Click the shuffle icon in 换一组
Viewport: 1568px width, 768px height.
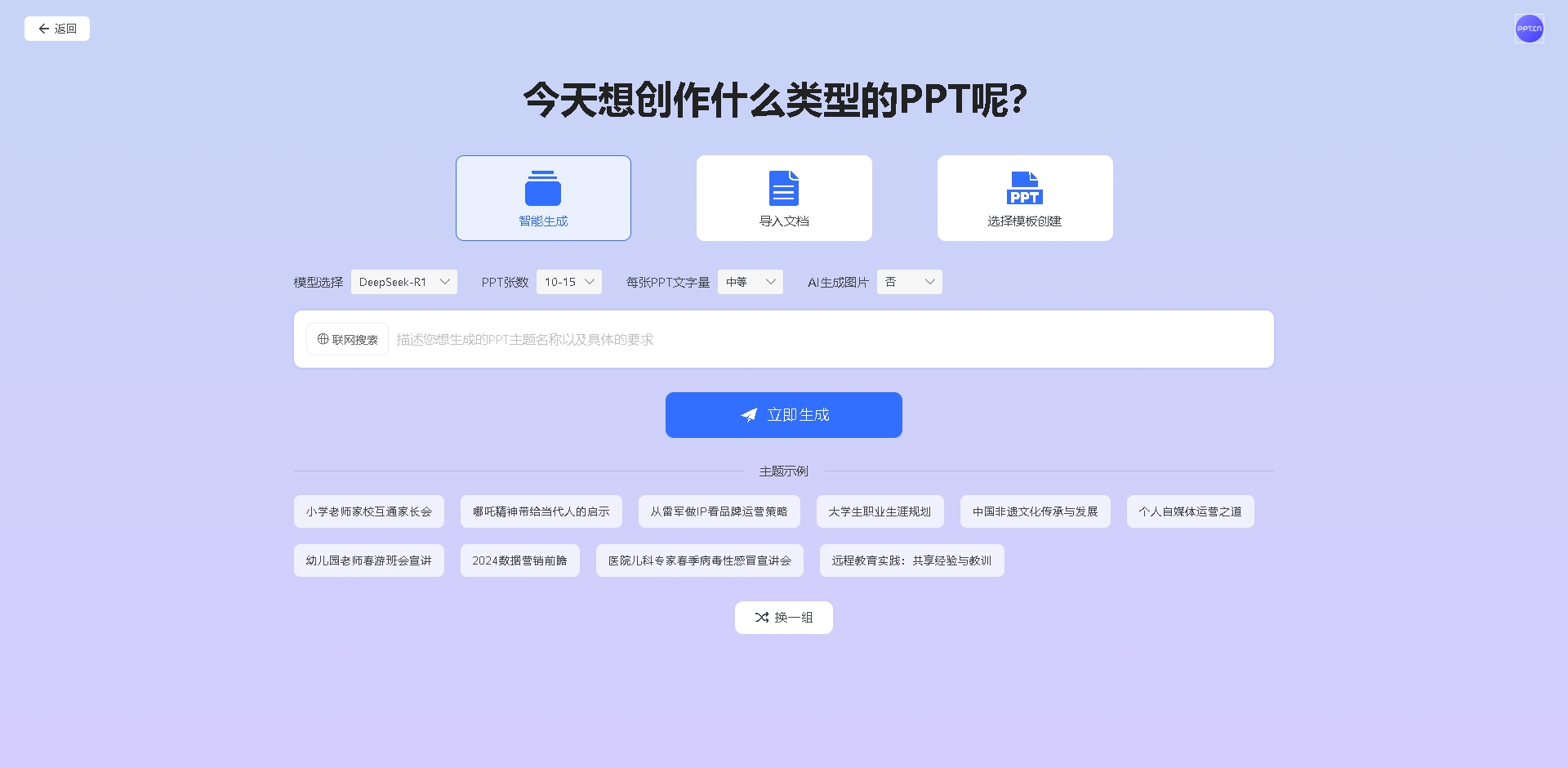[761, 618]
